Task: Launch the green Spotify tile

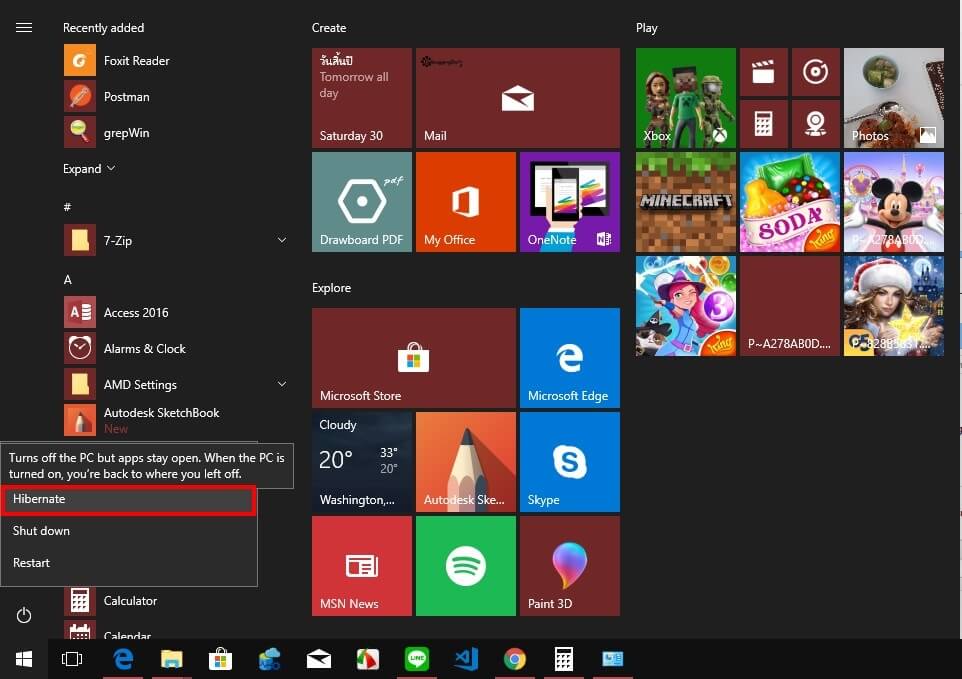Action: (x=466, y=566)
